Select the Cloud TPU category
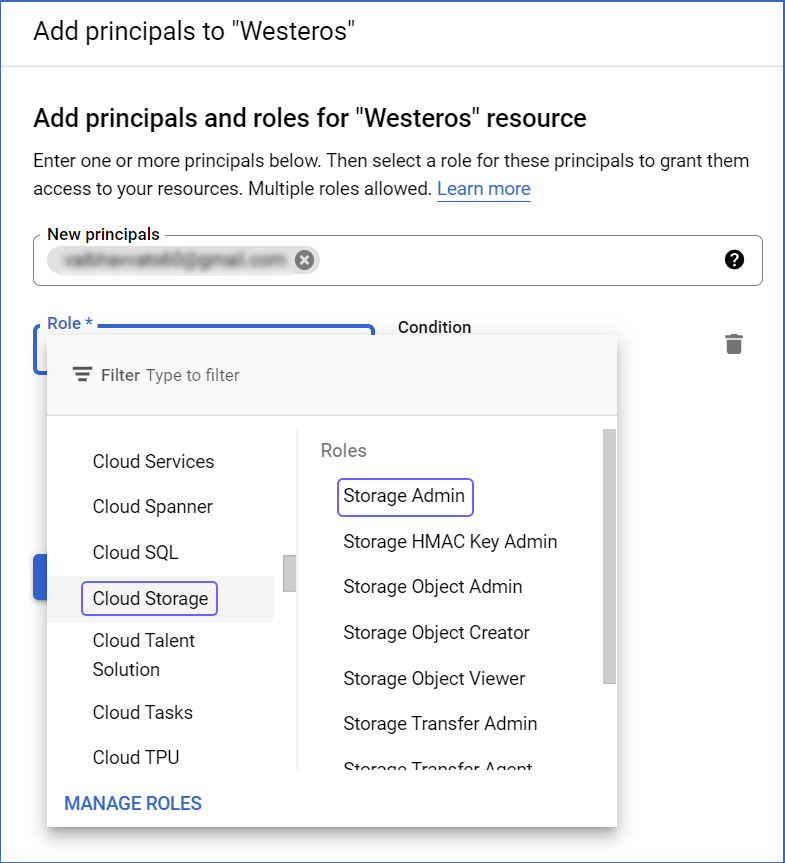785x863 pixels. (x=136, y=757)
